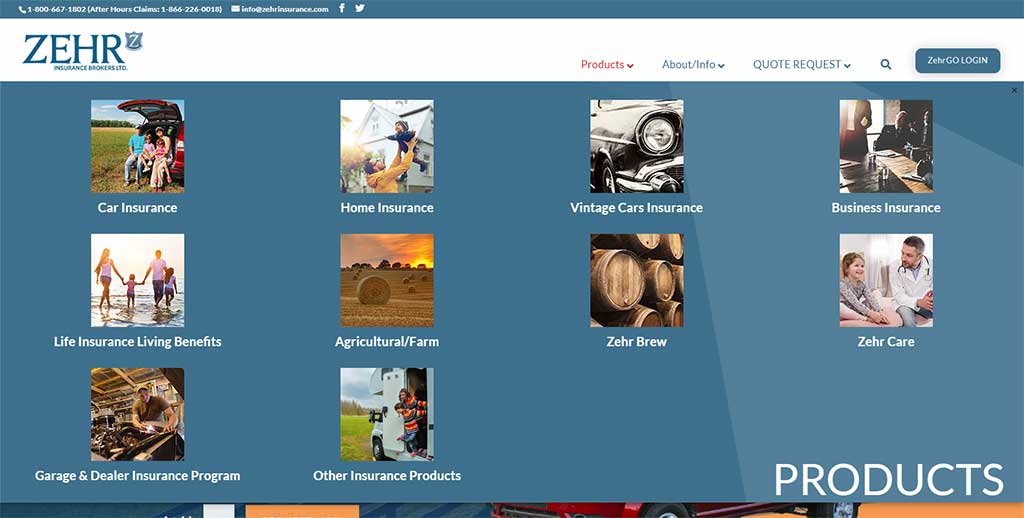Expand the About/Info dropdown menu
The image size is (1024, 518).
[693, 65]
